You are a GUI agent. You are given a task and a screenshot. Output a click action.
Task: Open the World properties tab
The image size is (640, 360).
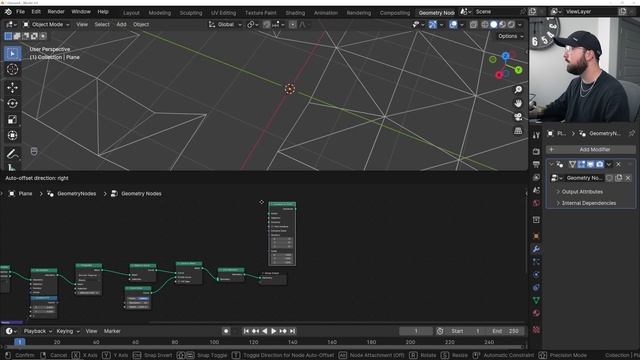point(536,203)
